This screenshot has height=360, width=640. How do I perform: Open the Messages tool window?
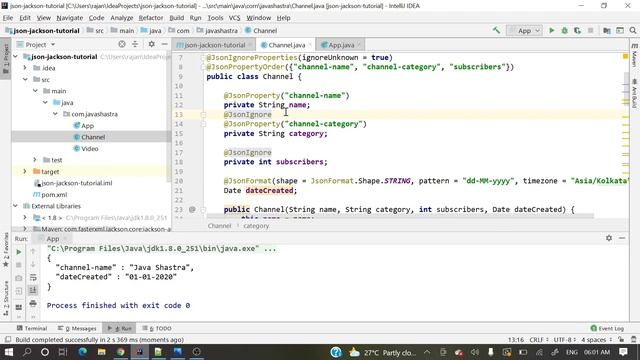(78, 328)
